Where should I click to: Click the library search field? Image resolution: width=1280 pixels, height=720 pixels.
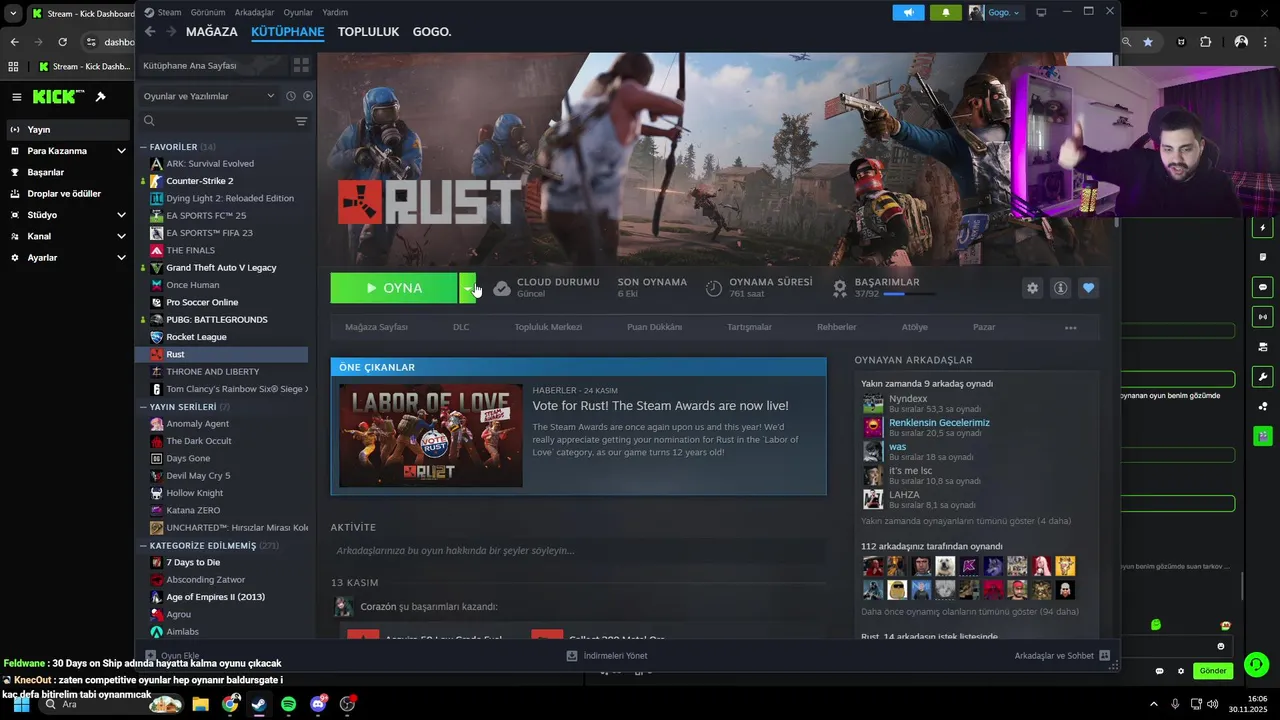pyautogui.click(x=215, y=121)
